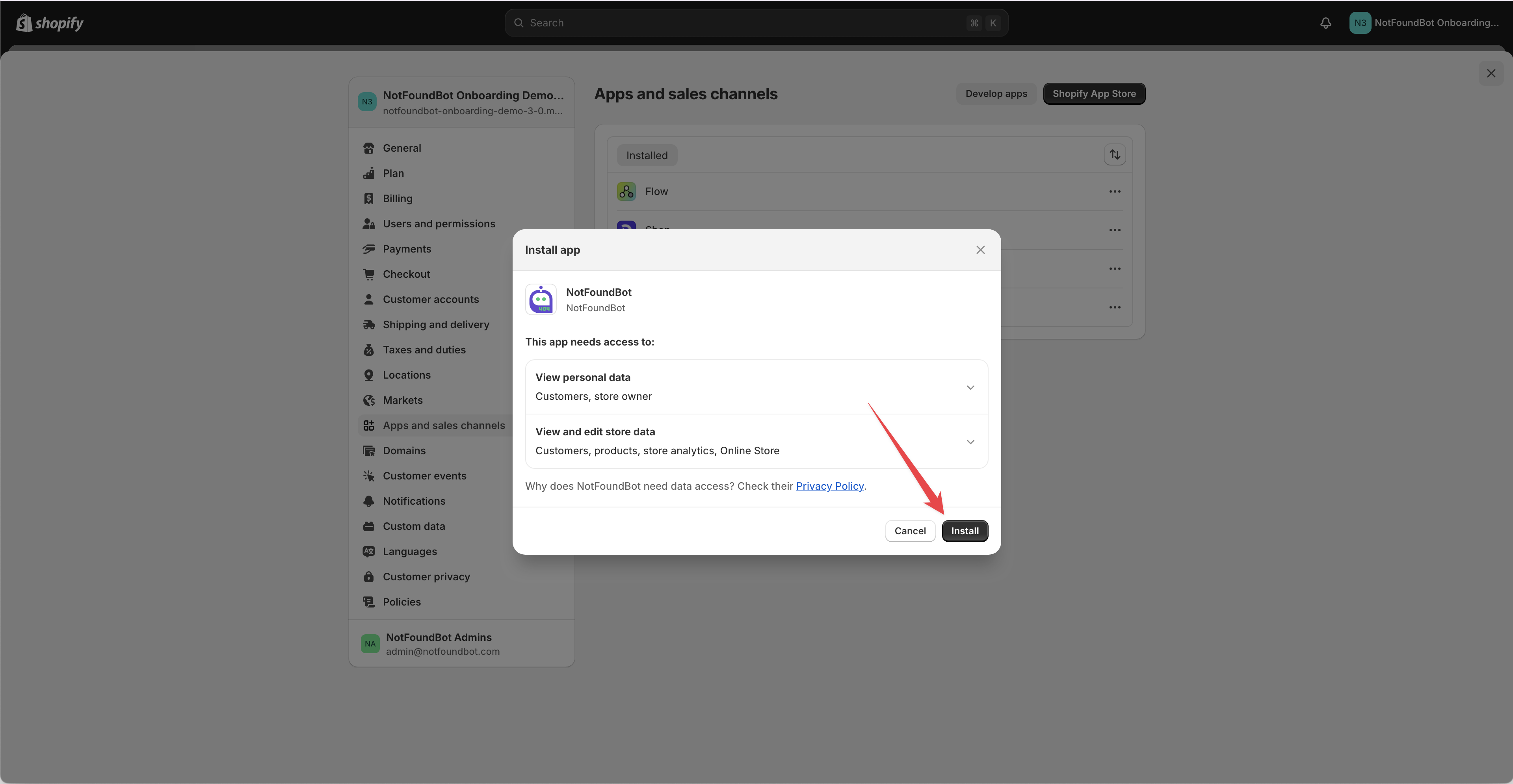Image resolution: width=1513 pixels, height=784 pixels.
Task: Click the NotFoundBot Onboarding Demo store header
Action: point(462,102)
